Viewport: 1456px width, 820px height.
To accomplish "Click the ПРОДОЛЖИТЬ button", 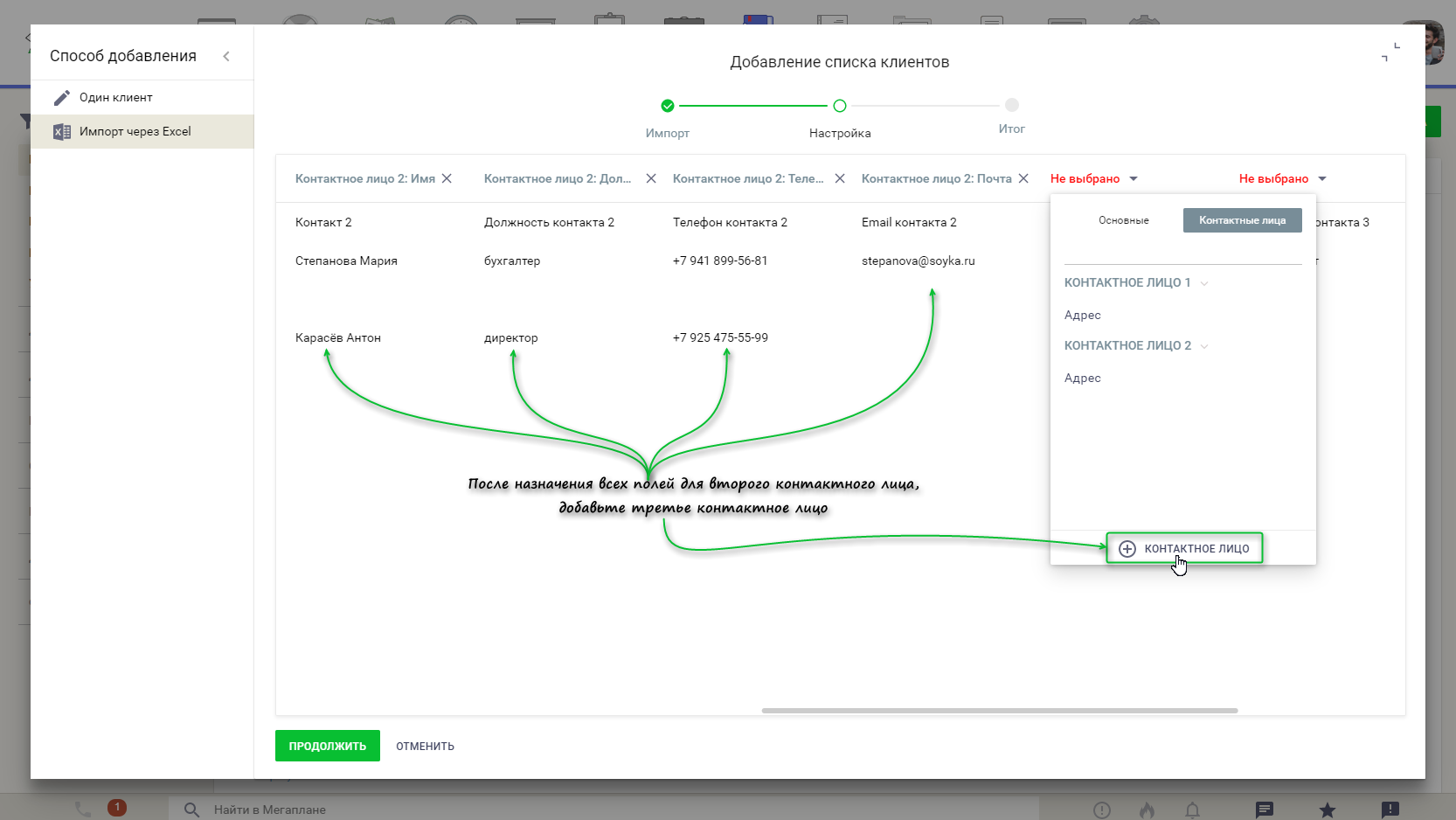I will point(328,746).
